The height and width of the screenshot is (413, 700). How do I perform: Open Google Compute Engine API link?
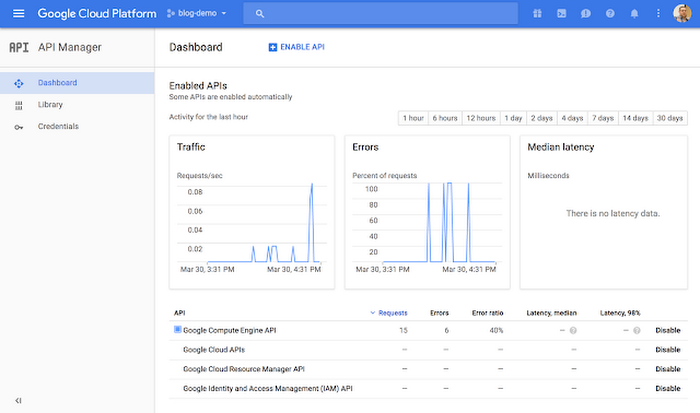click(x=229, y=330)
